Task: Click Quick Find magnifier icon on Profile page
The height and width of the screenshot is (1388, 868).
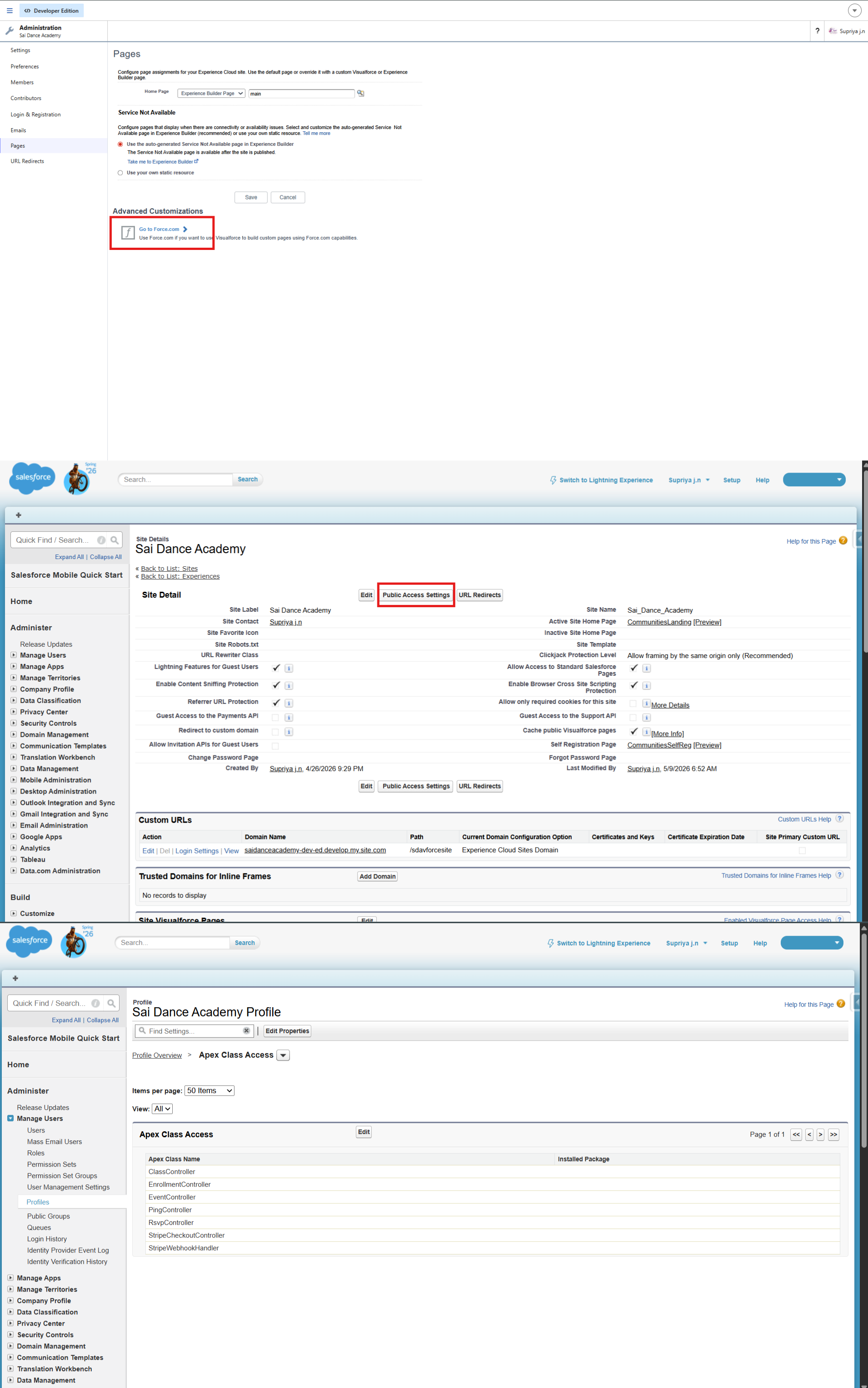Action: pos(111,1003)
